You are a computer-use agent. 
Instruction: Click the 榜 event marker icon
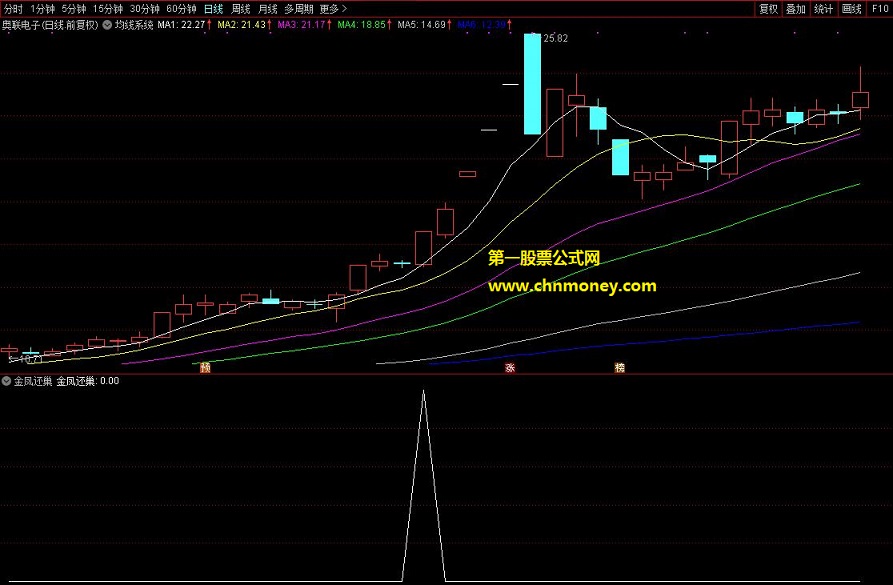click(620, 367)
